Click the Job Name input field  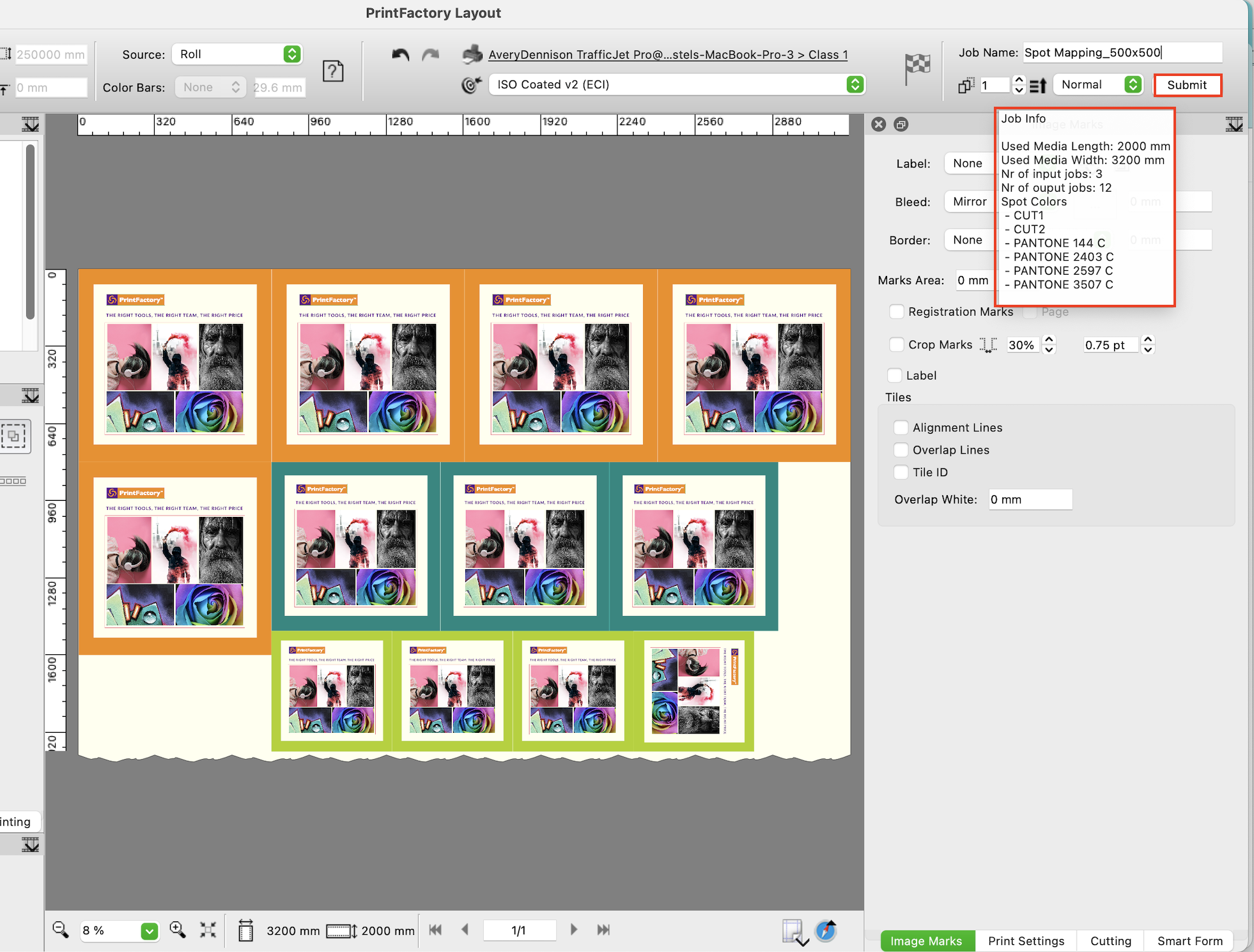click(x=1123, y=53)
